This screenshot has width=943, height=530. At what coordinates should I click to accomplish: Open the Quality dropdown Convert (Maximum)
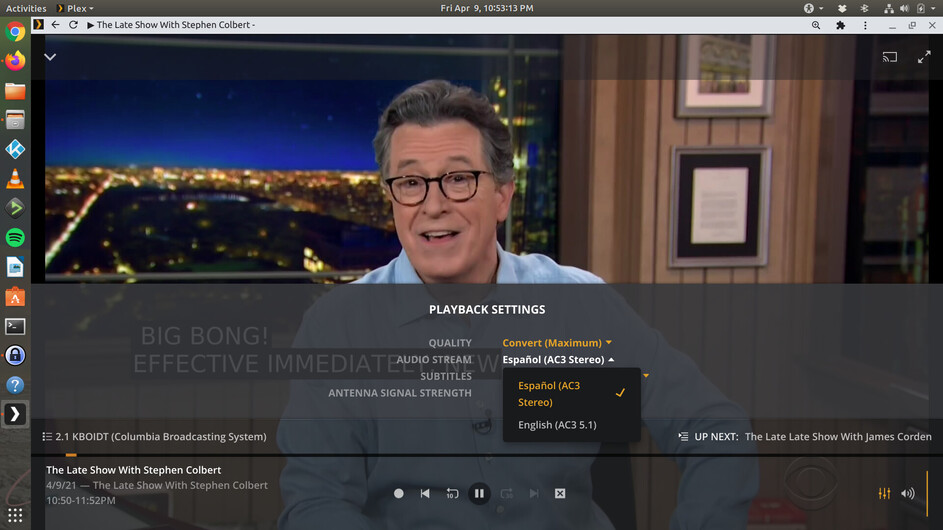557,342
